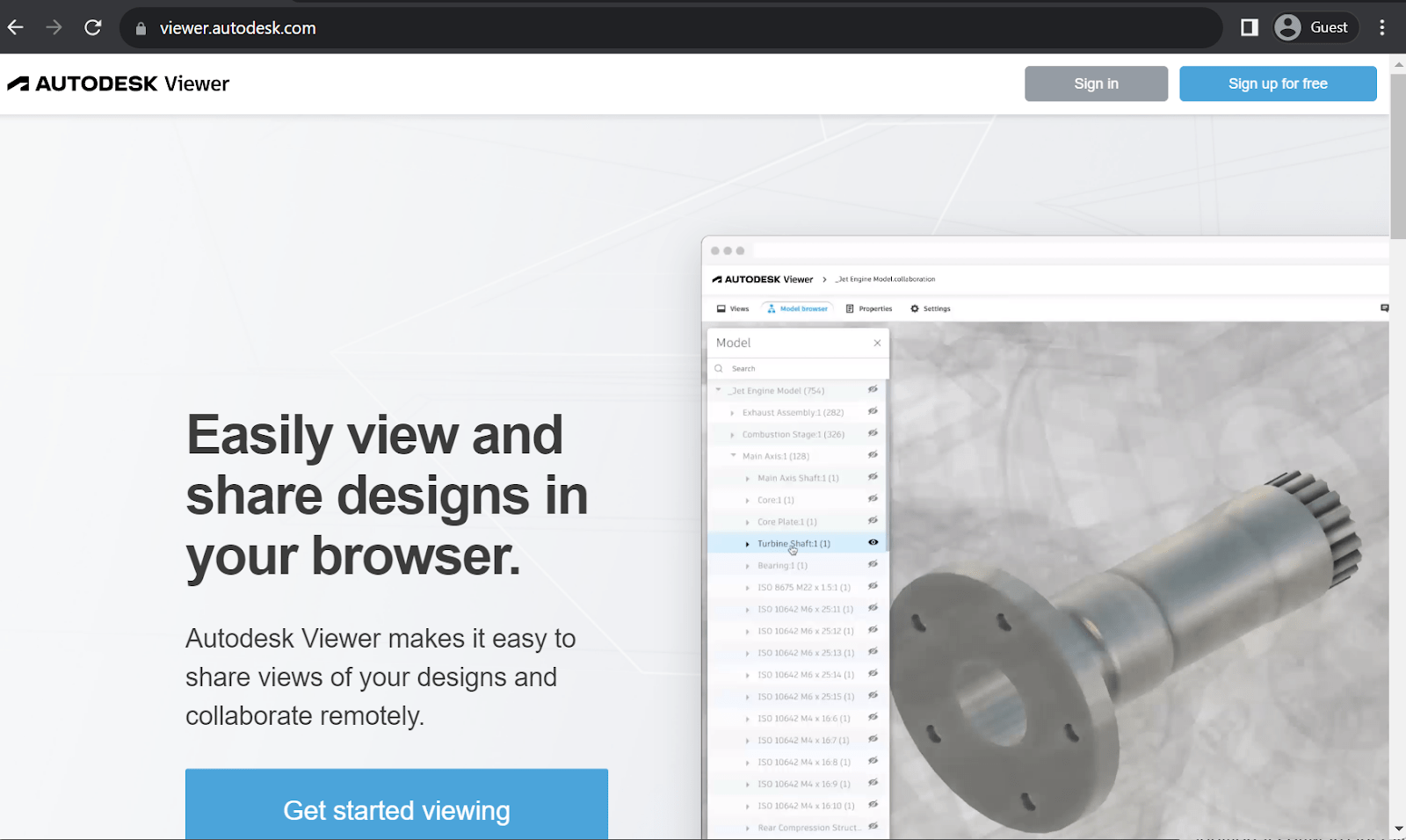Hide the Turbine Shaft:1 part

coord(872,543)
